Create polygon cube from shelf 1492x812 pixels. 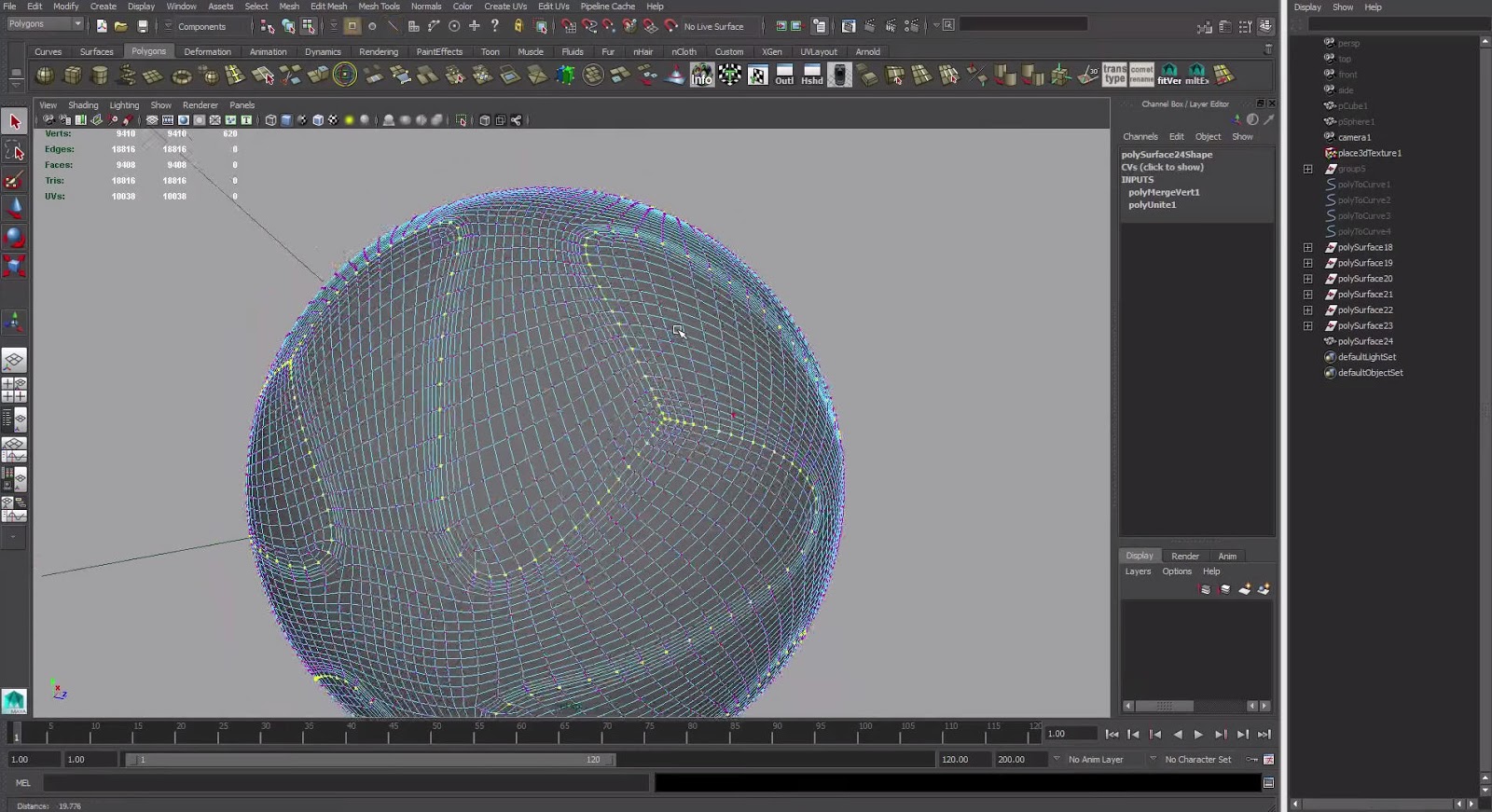click(x=73, y=76)
